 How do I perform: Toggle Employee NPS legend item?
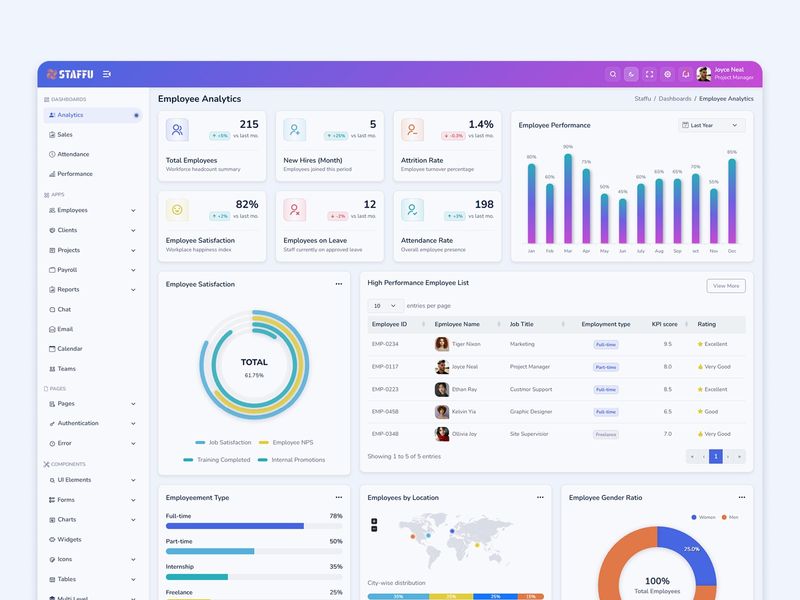point(286,443)
